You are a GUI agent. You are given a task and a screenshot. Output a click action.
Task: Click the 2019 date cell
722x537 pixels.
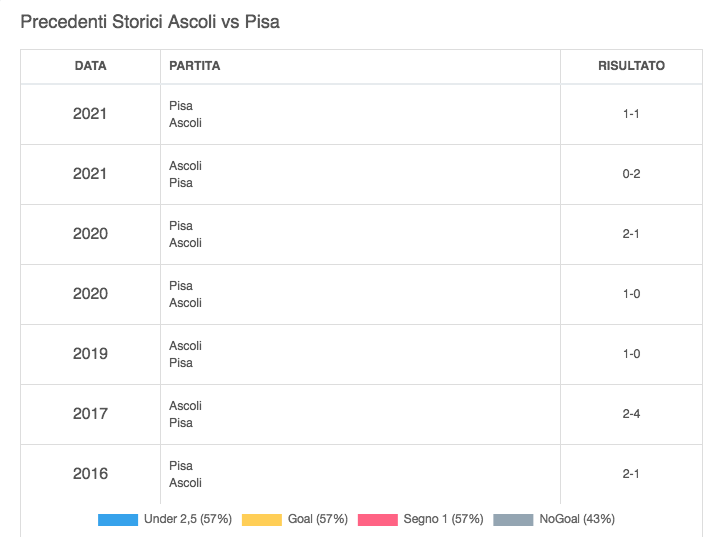click(90, 354)
